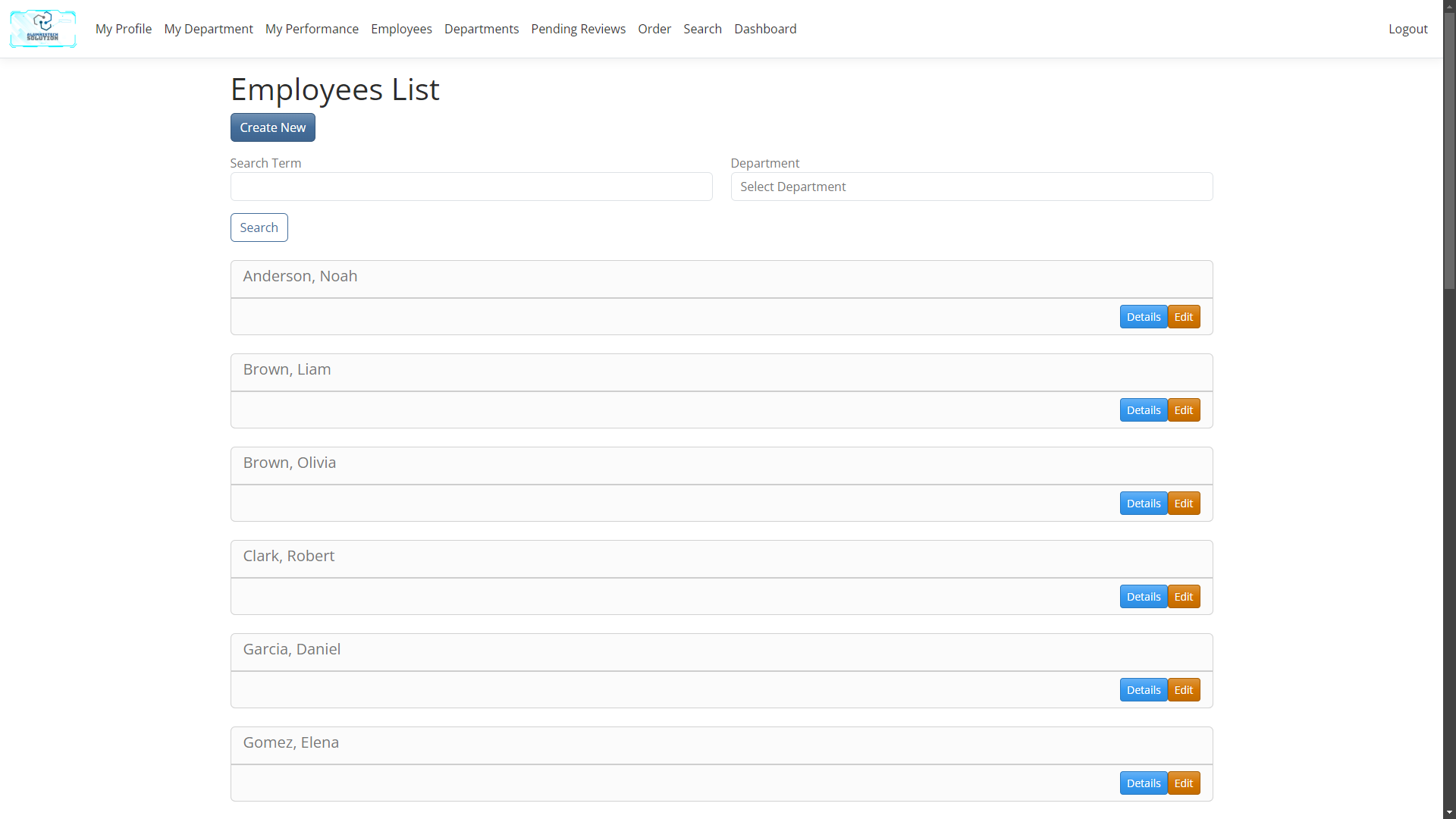The width and height of the screenshot is (1456, 819).
Task: Open the Select Department dropdown
Action: tap(971, 187)
